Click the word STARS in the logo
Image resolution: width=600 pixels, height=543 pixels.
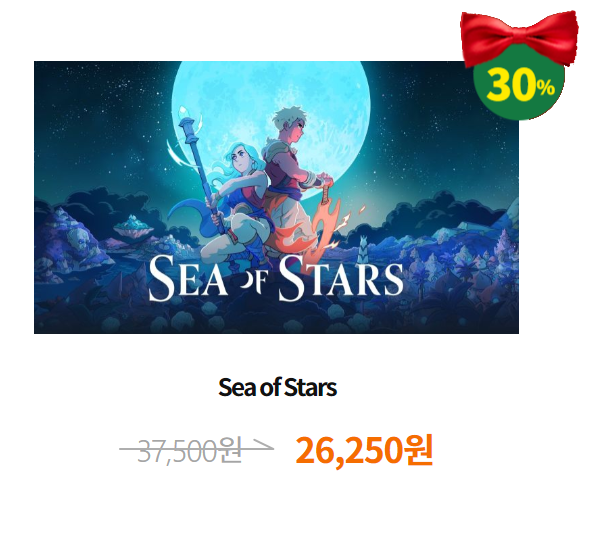point(341,278)
